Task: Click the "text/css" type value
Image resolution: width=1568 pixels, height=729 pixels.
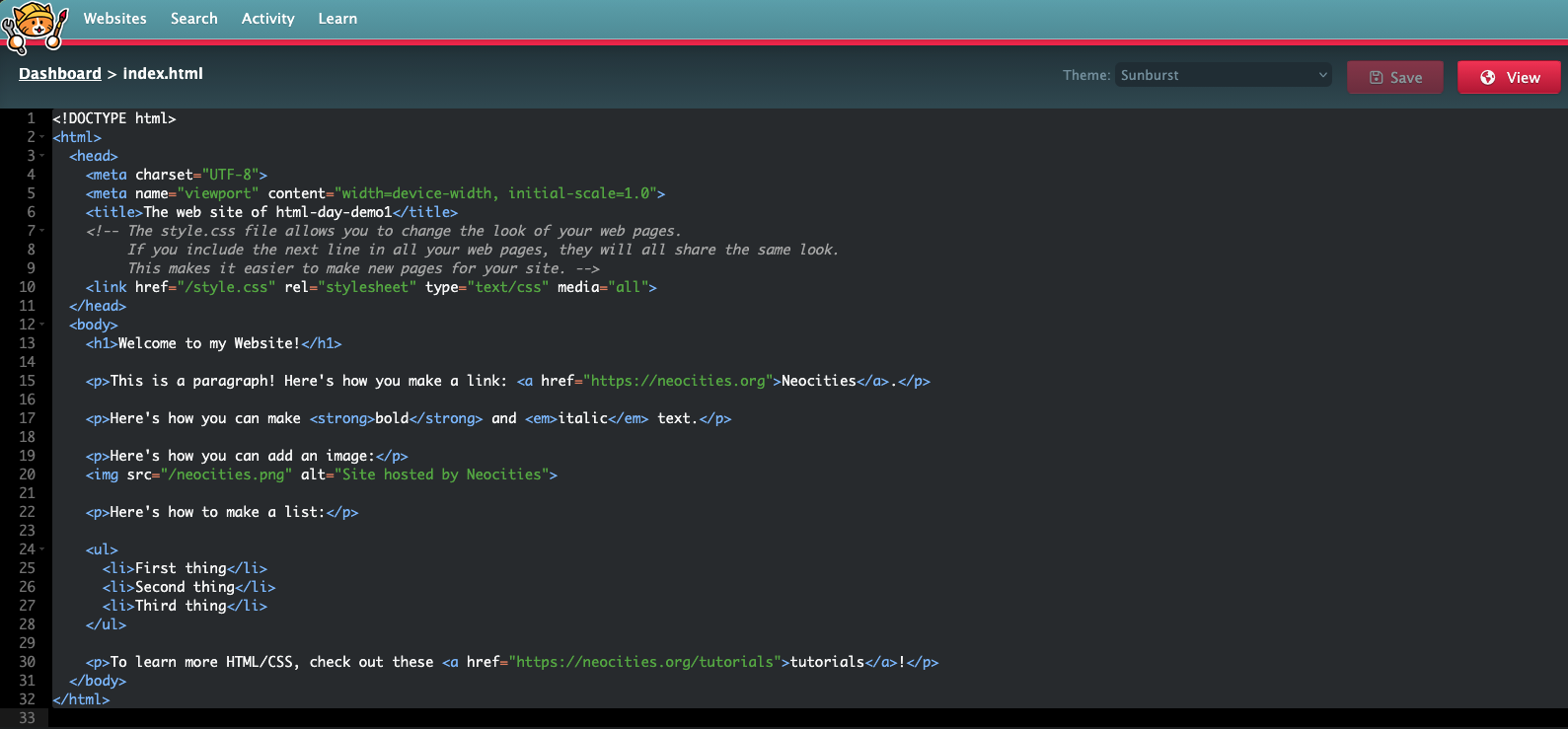Action: [508, 287]
